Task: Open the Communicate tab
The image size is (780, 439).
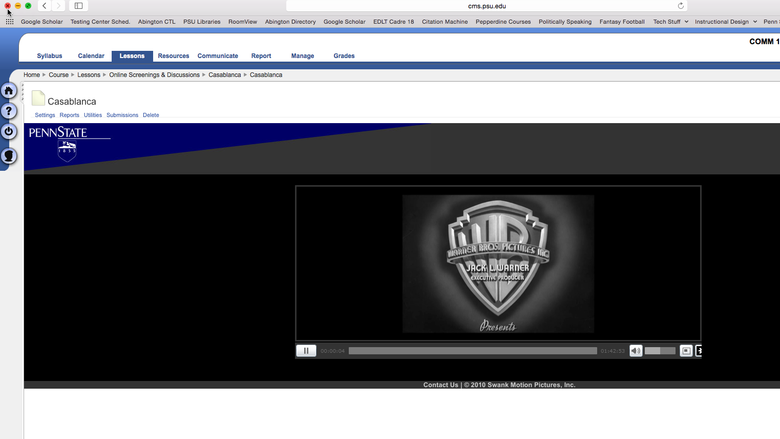Action: [x=217, y=56]
